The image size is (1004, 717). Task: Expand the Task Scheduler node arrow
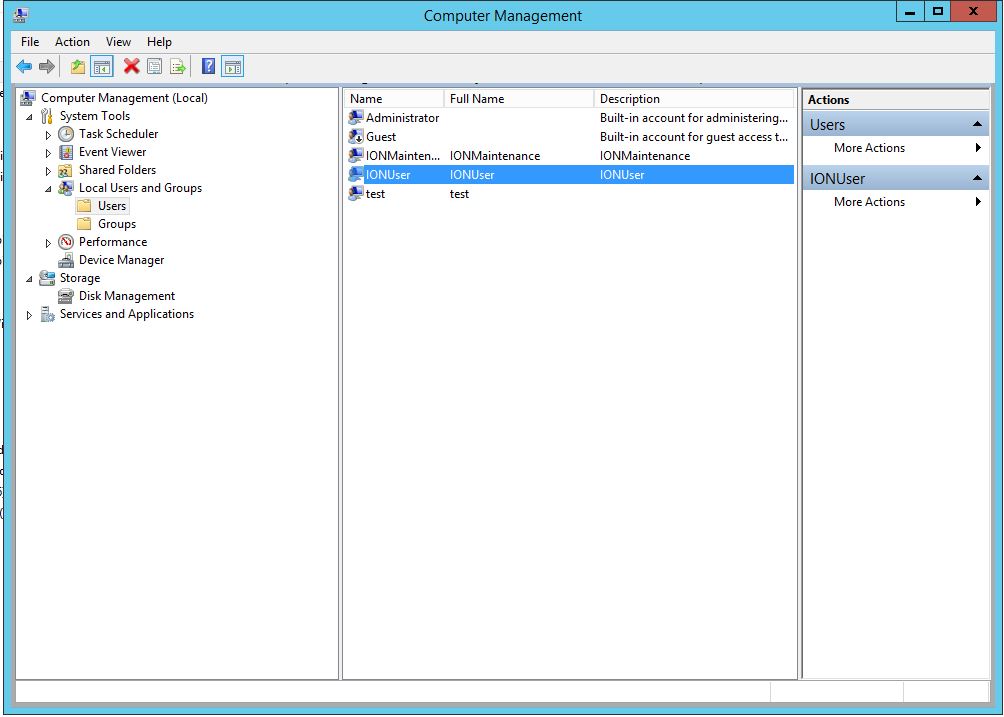point(48,135)
